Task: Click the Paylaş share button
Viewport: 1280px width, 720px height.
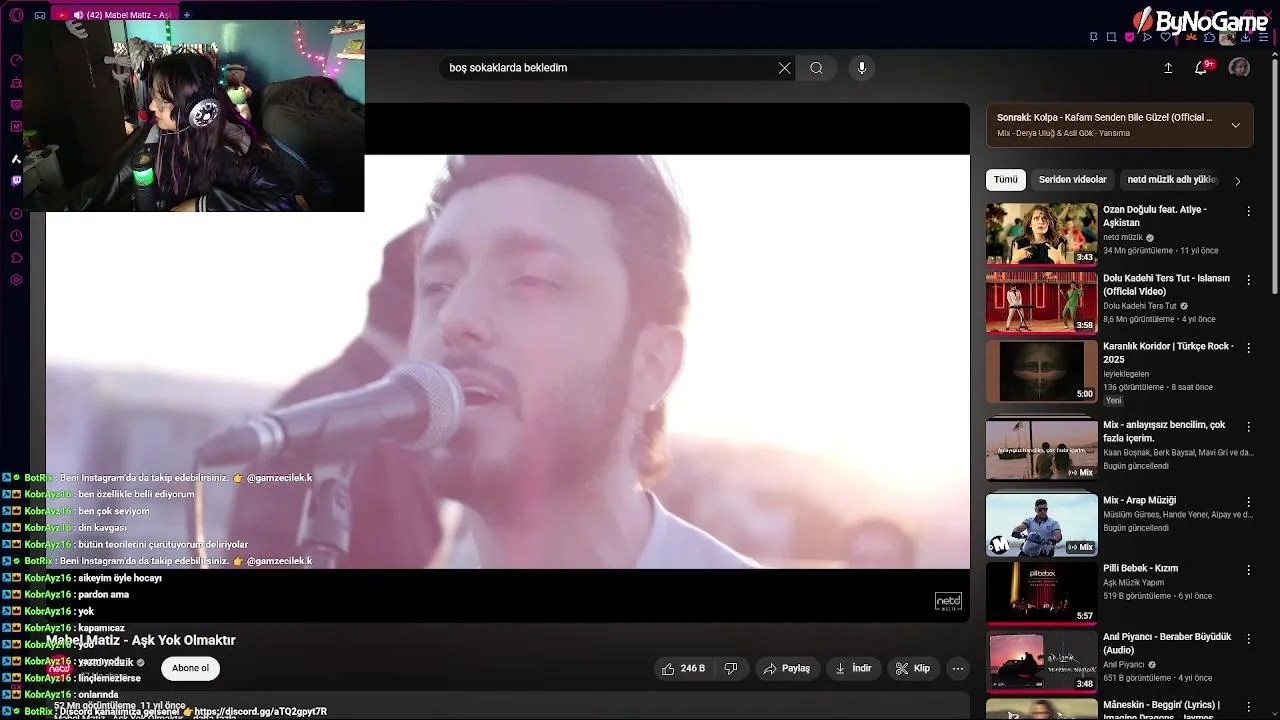Action: (786, 668)
